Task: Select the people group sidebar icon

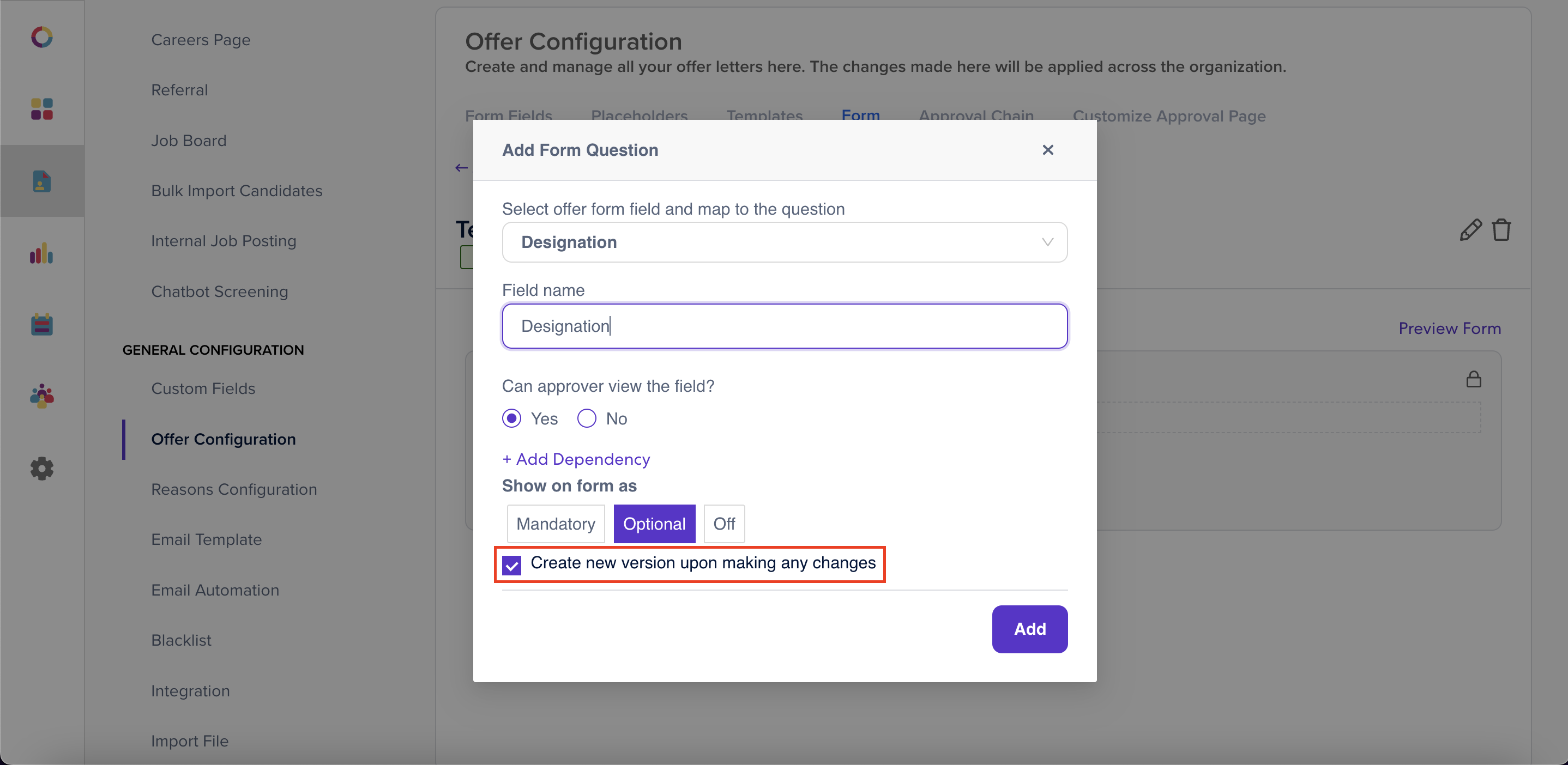Action: [41, 396]
